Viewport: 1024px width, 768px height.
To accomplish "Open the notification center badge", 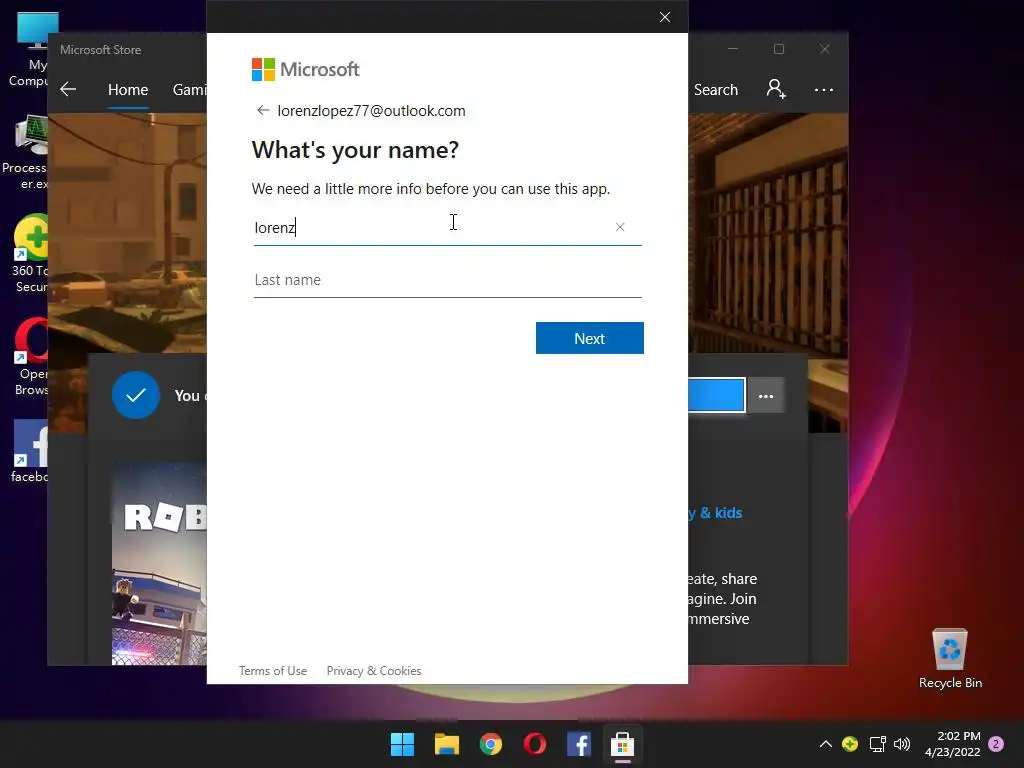I will click(x=996, y=744).
